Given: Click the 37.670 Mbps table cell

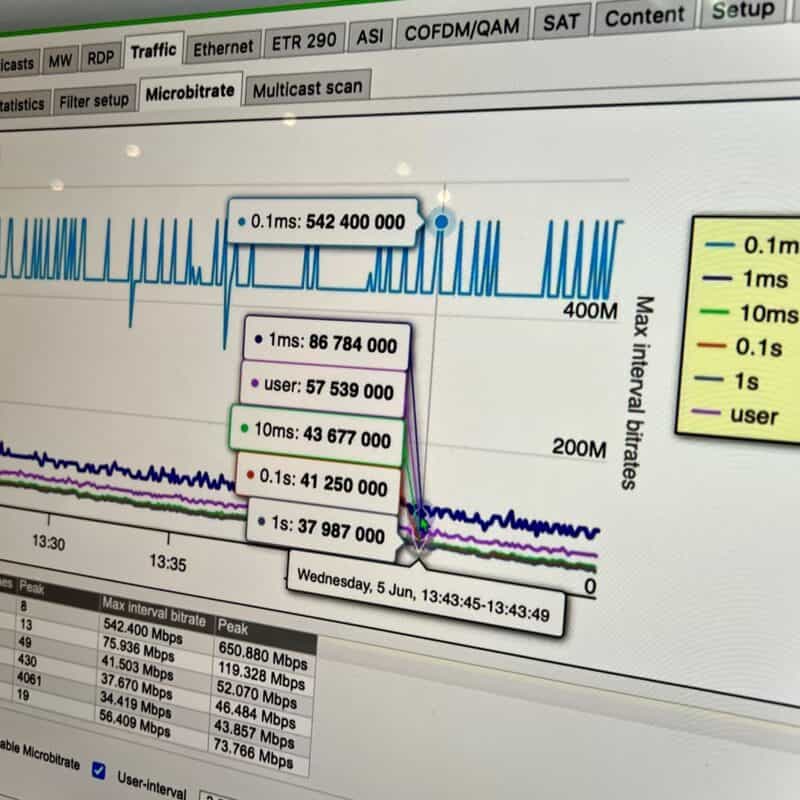Looking at the screenshot, I should coord(136,686).
